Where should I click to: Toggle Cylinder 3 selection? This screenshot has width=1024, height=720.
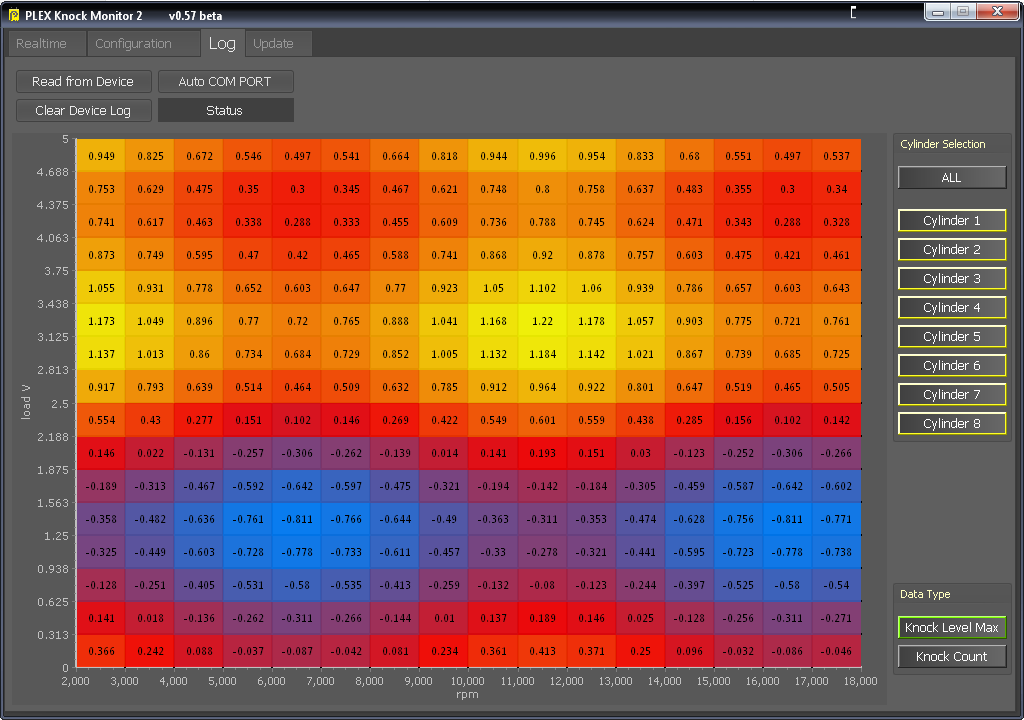[951, 278]
